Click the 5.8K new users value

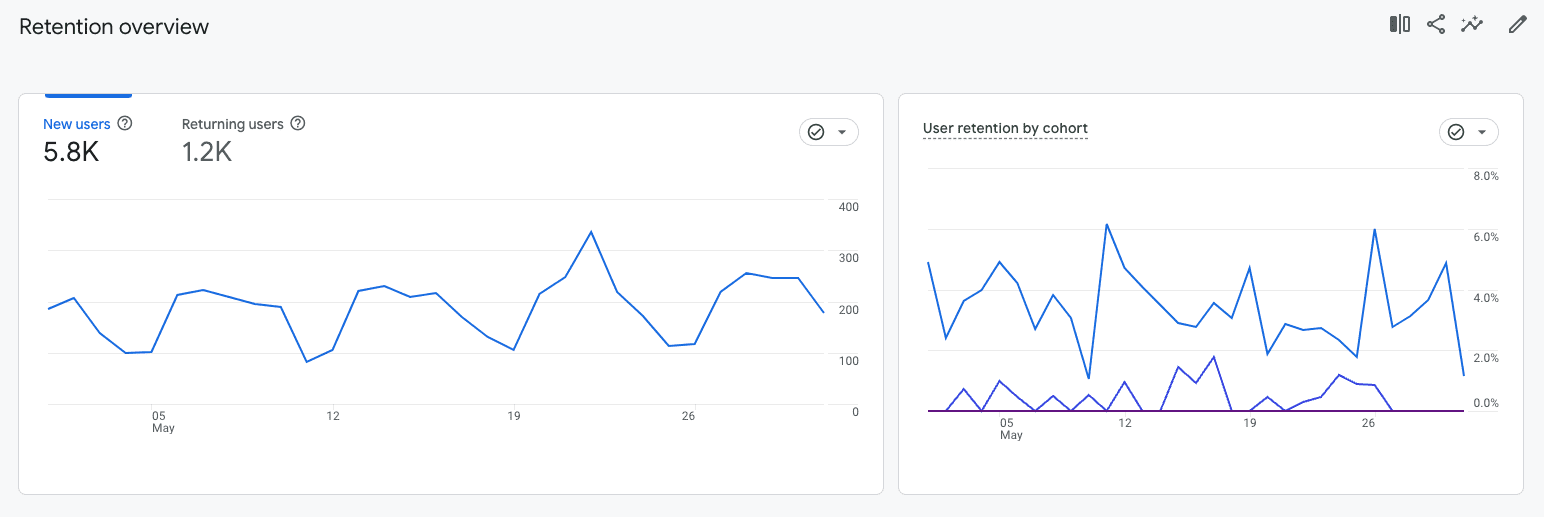(x=71, y=152)
